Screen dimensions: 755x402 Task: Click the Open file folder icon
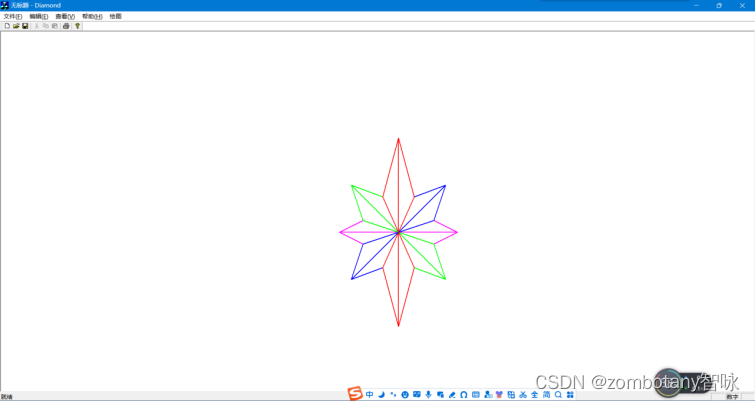point(16,26)
